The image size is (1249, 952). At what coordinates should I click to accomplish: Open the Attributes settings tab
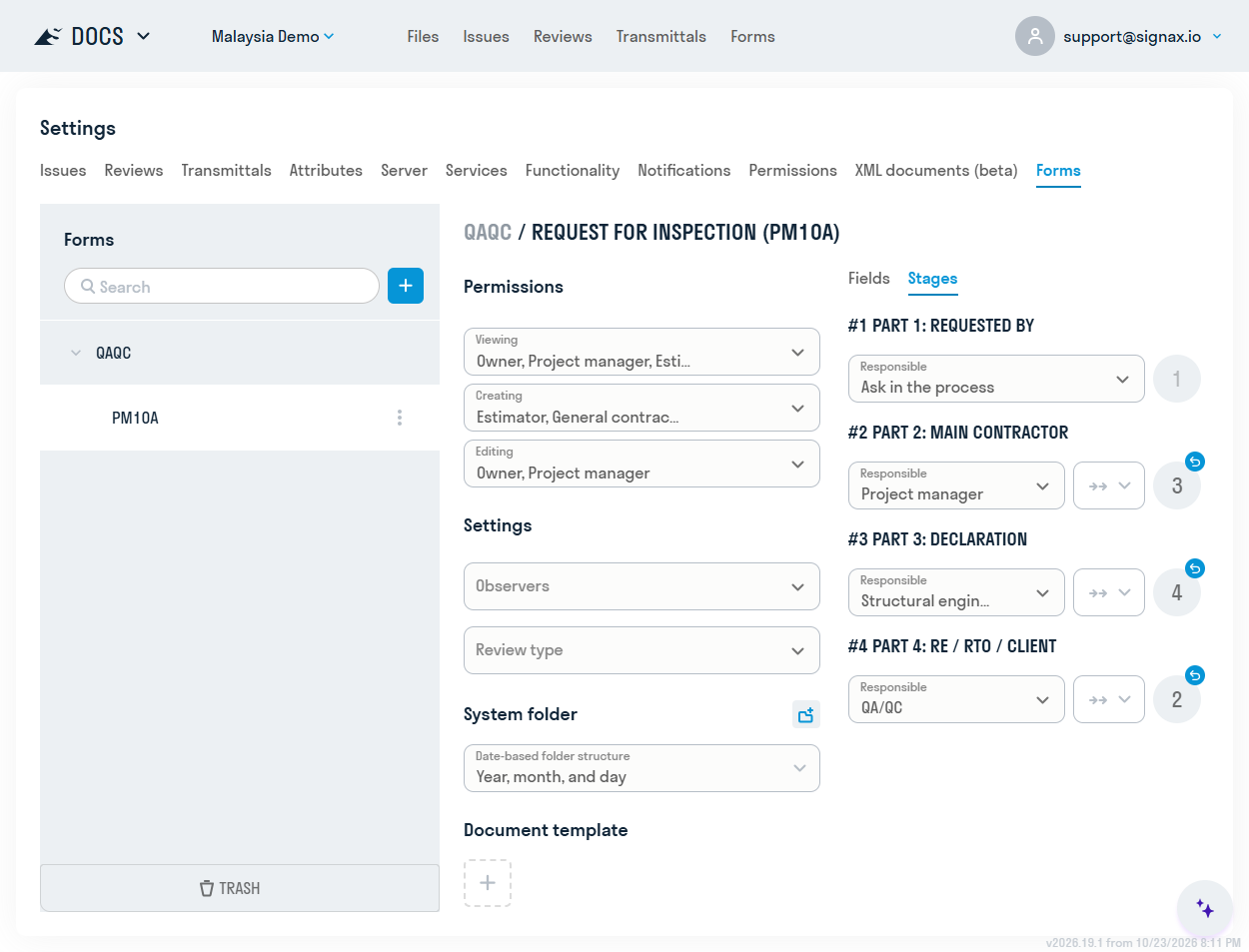[326, 170]
